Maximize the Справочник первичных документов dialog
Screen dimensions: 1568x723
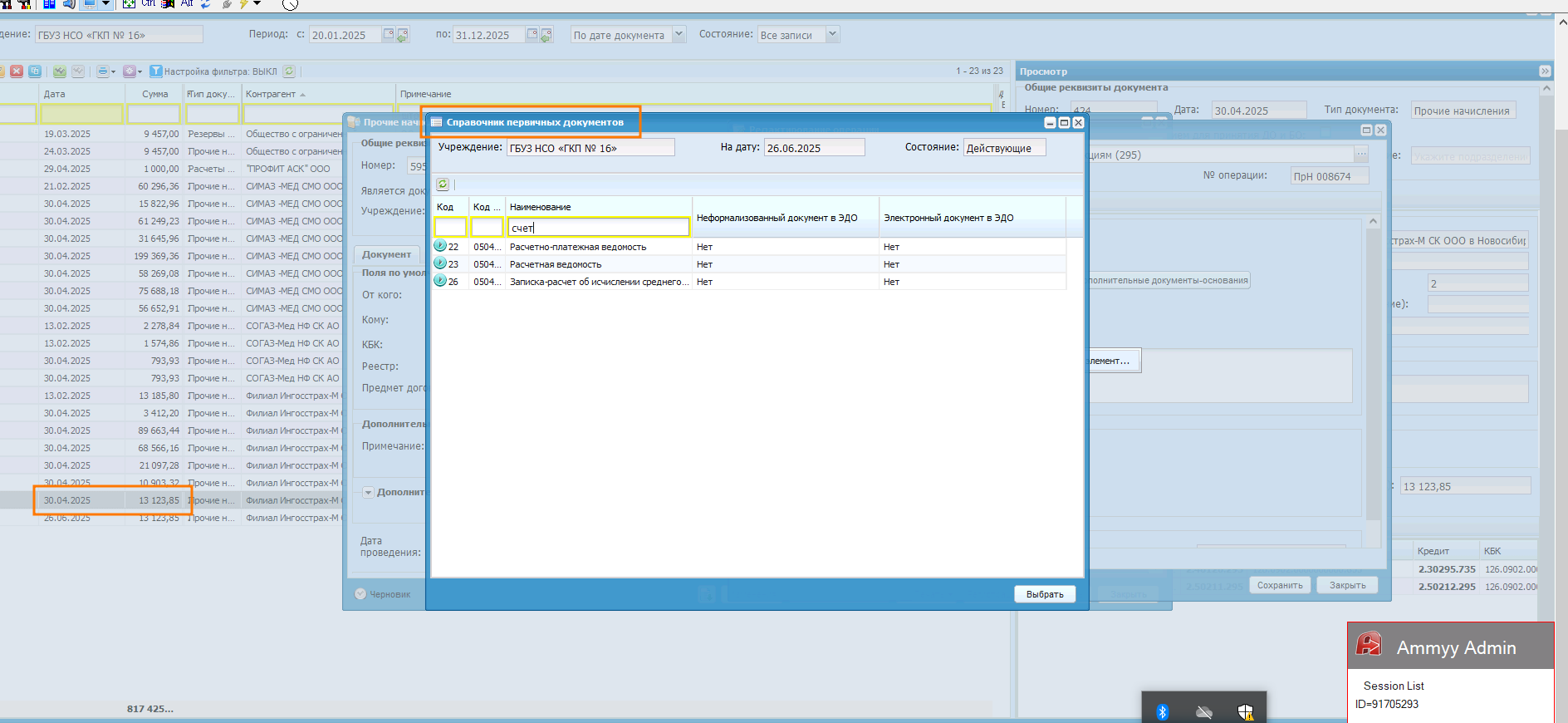[x=1064, y=122]
